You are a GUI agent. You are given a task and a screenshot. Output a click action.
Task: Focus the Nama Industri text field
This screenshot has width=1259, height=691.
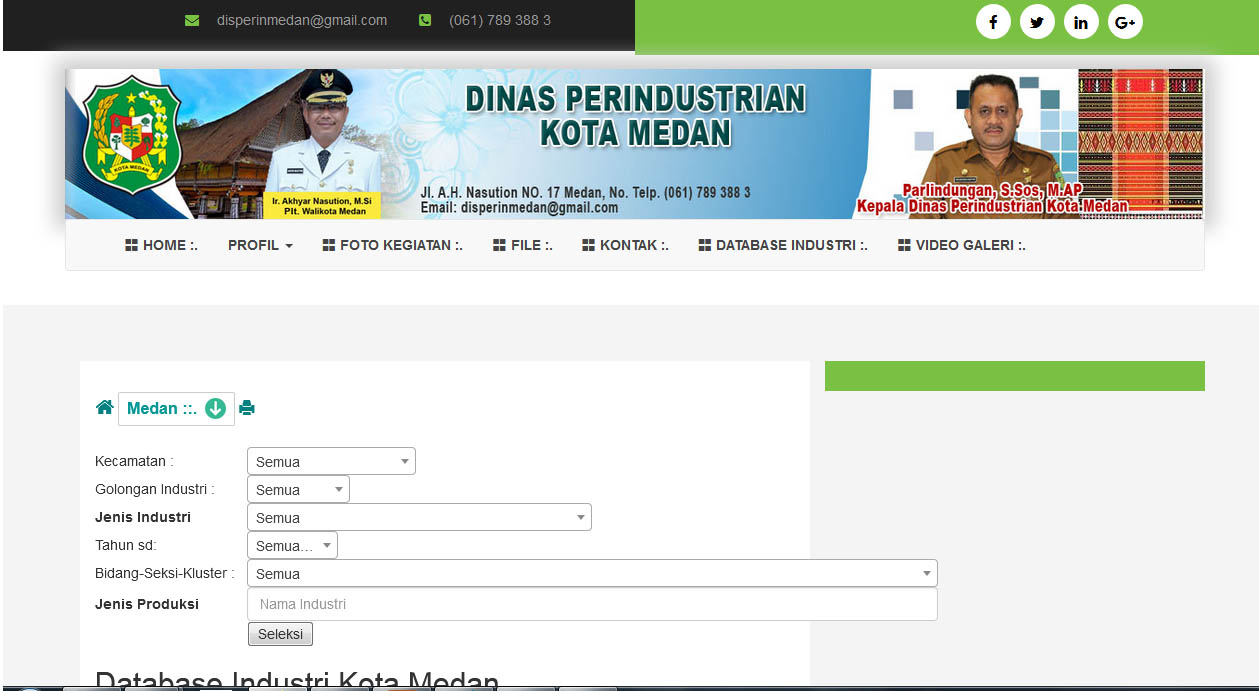[592, 604]
